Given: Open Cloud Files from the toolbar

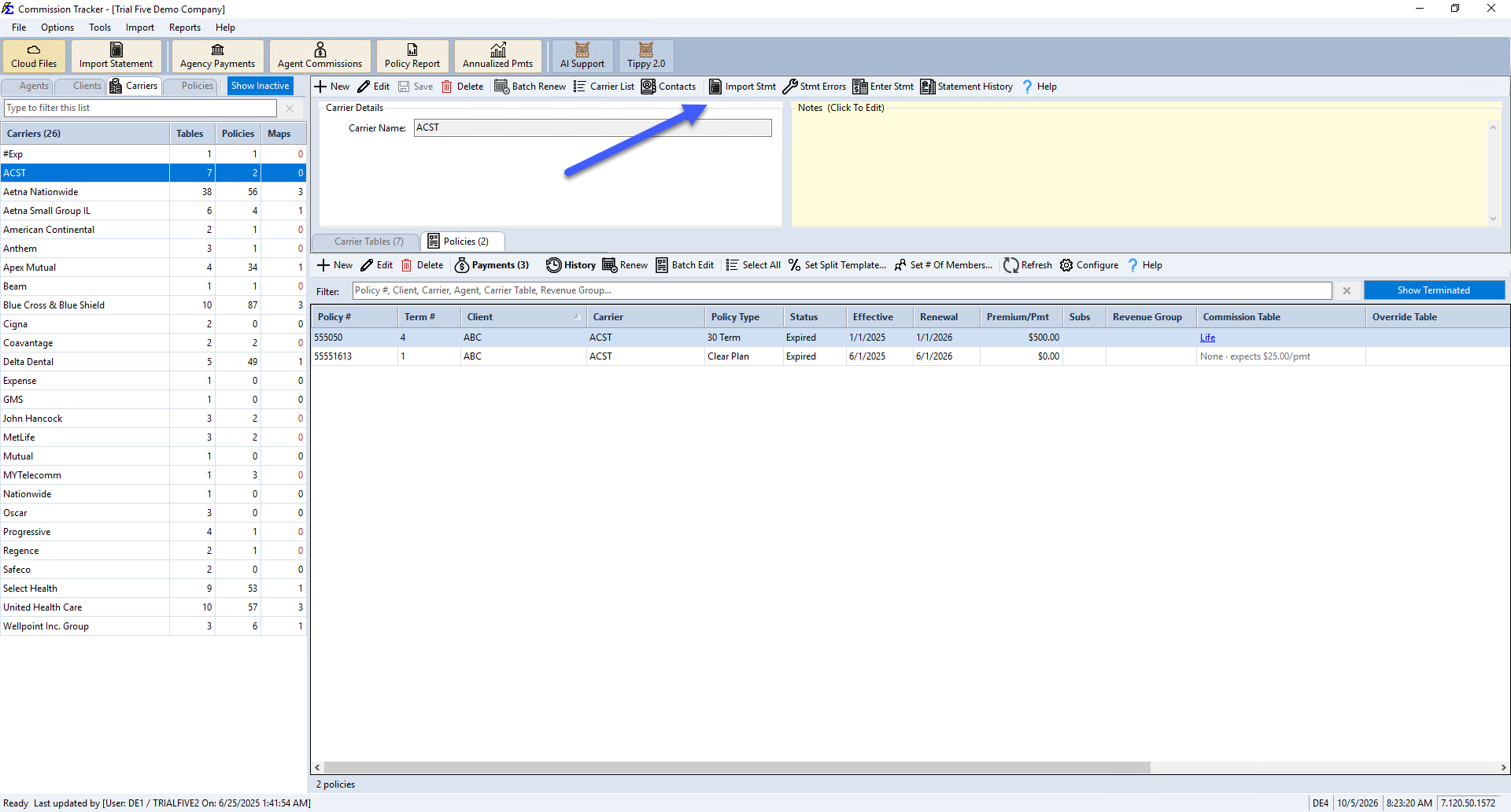Looking at the screenshot, I should click(34, 56).
